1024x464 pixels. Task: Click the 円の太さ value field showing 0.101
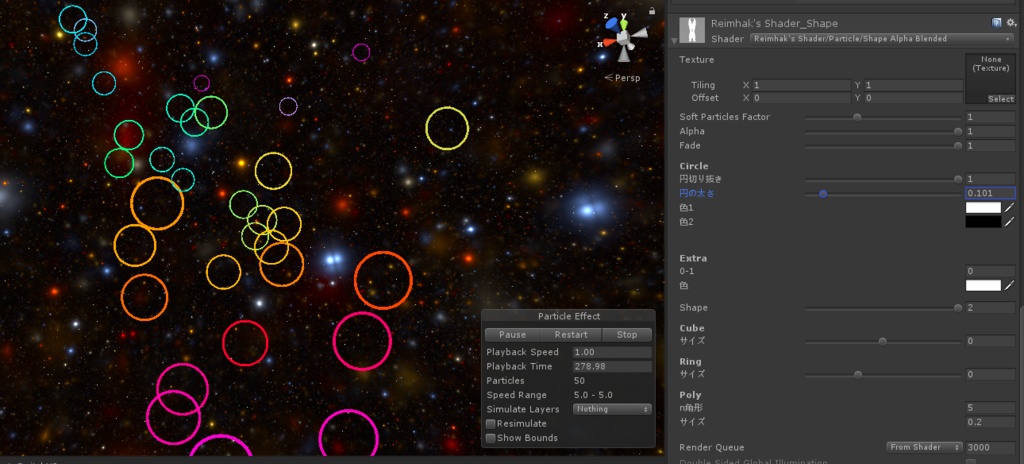pos(991,193)
